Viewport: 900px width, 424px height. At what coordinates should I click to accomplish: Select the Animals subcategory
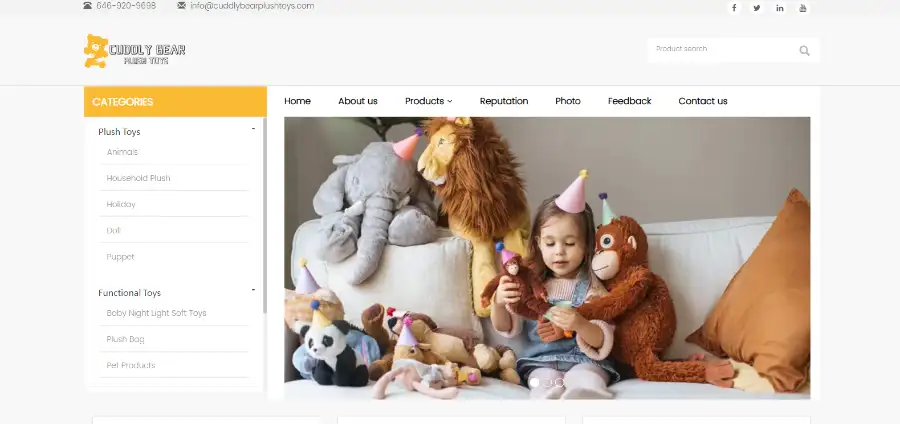click(122, 152)
